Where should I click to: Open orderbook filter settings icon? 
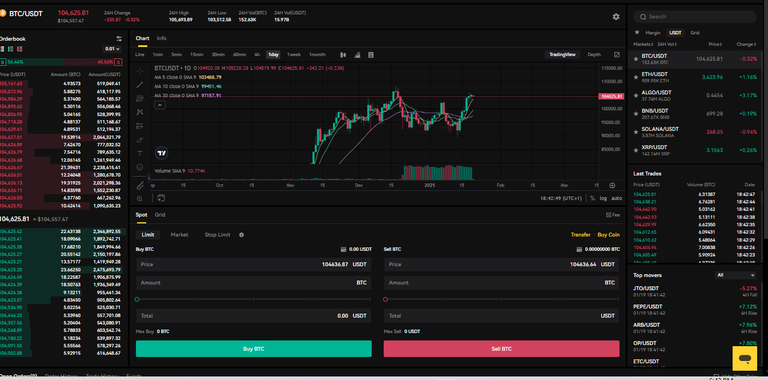pos(119,39)
